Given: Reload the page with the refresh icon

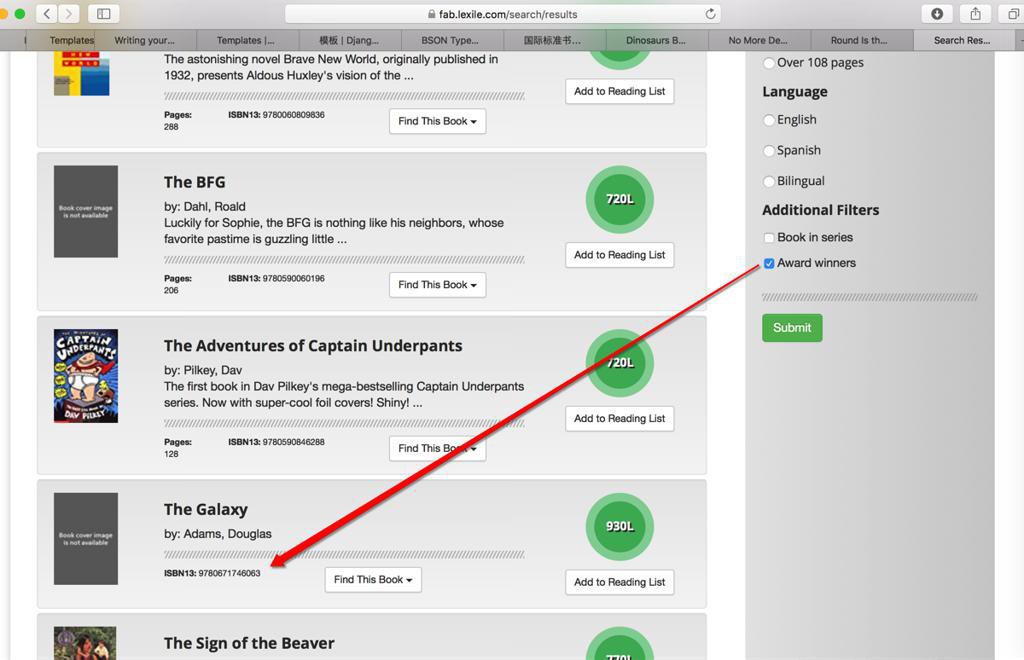Looking at the screenshot, I should 710,14.
